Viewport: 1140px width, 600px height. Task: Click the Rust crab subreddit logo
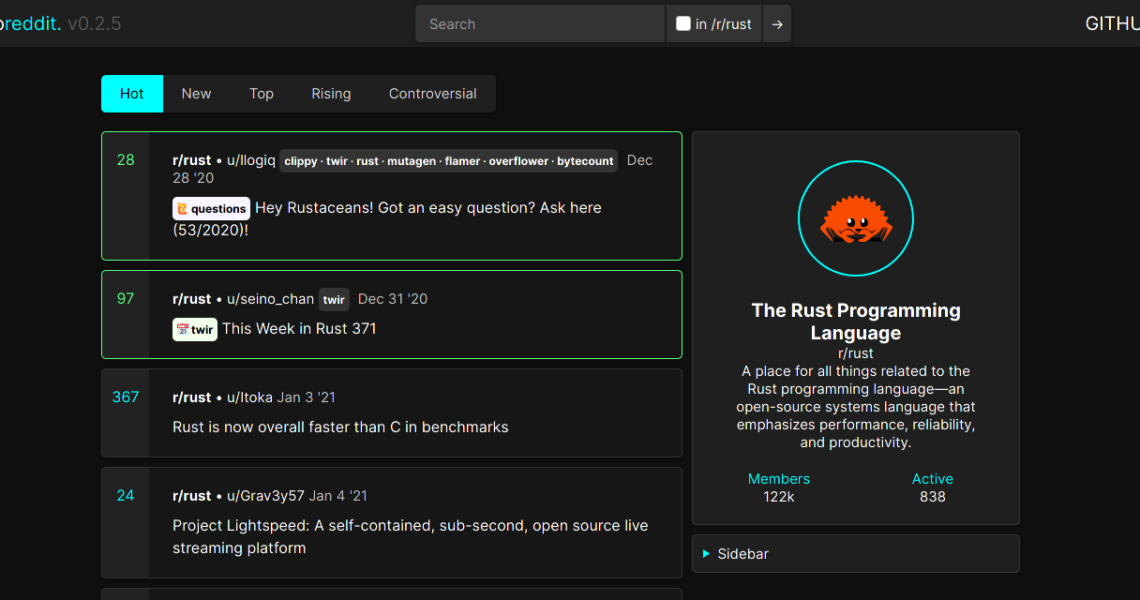point(855,218)
